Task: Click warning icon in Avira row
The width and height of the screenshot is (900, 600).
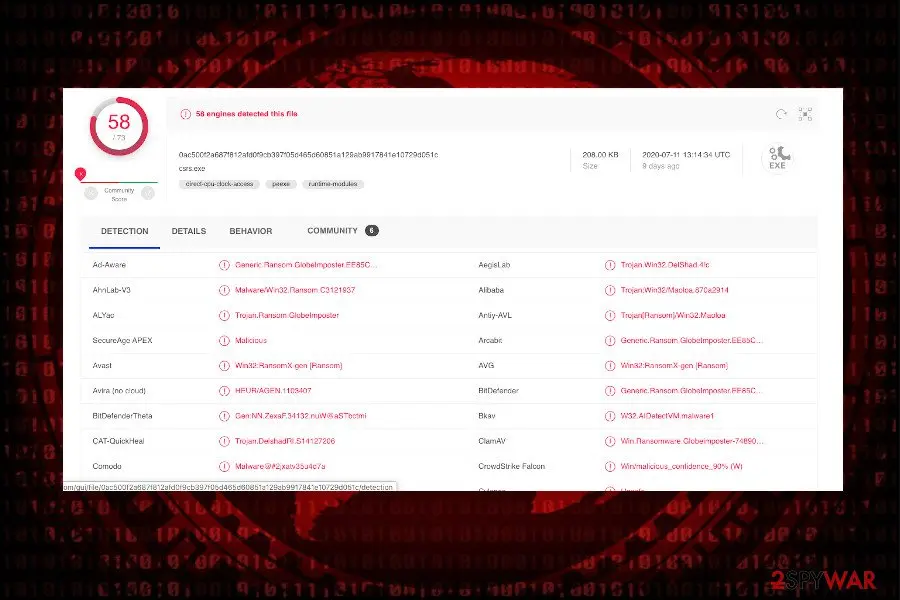Action: [x=224, y=391]
